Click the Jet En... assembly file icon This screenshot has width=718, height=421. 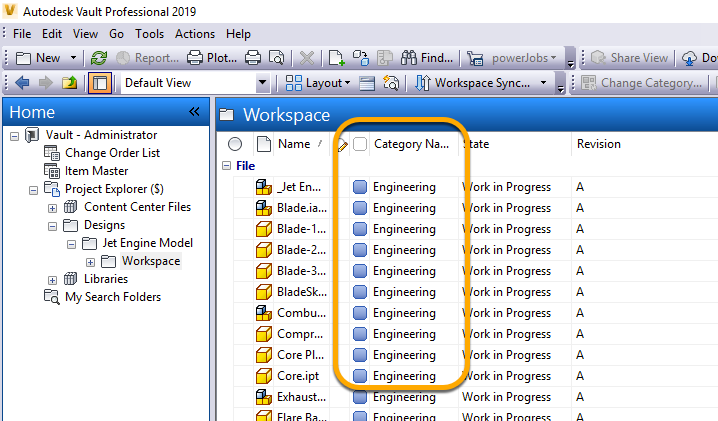(264, 187)
